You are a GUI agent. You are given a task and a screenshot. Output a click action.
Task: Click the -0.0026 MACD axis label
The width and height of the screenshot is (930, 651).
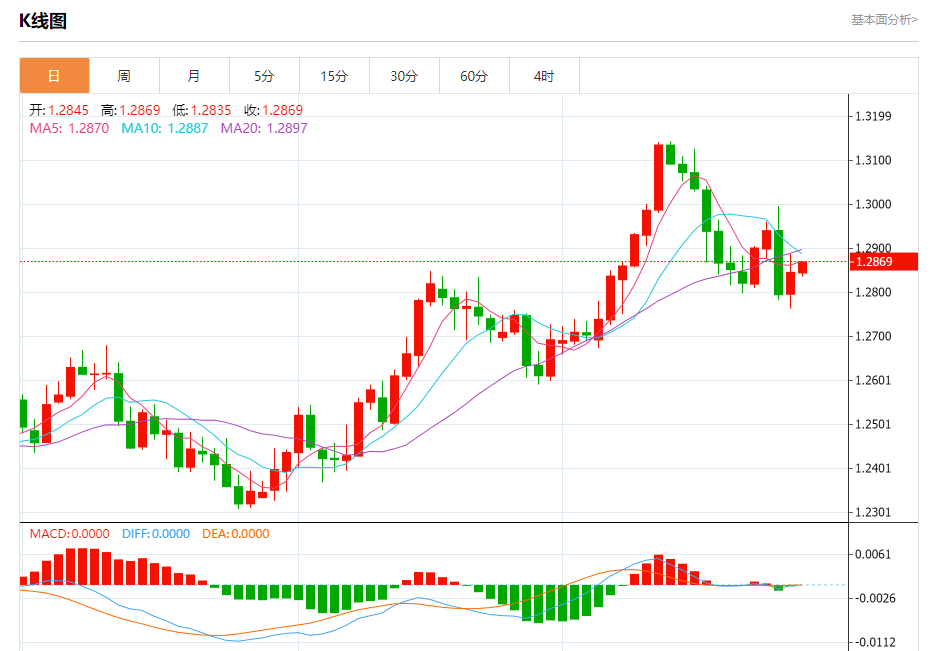click(875, 598)
